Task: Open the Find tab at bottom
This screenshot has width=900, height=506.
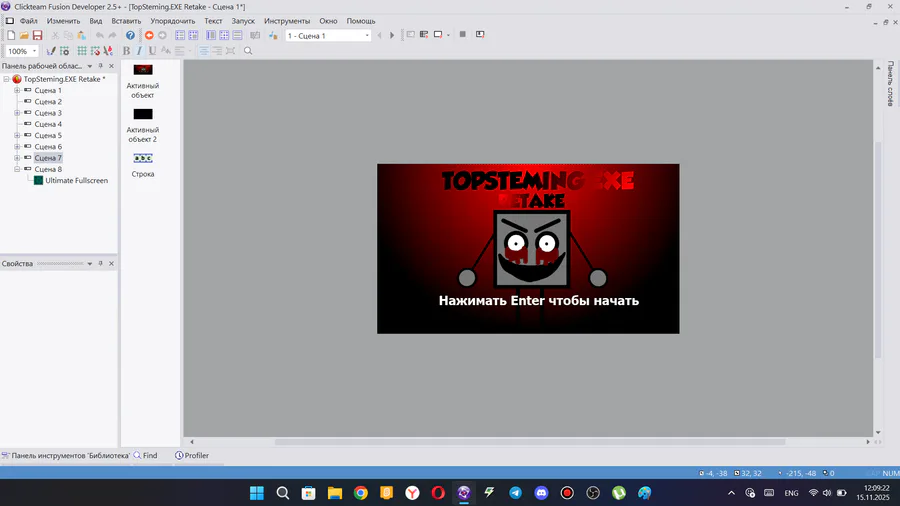Action: click(x=145, y=456)
